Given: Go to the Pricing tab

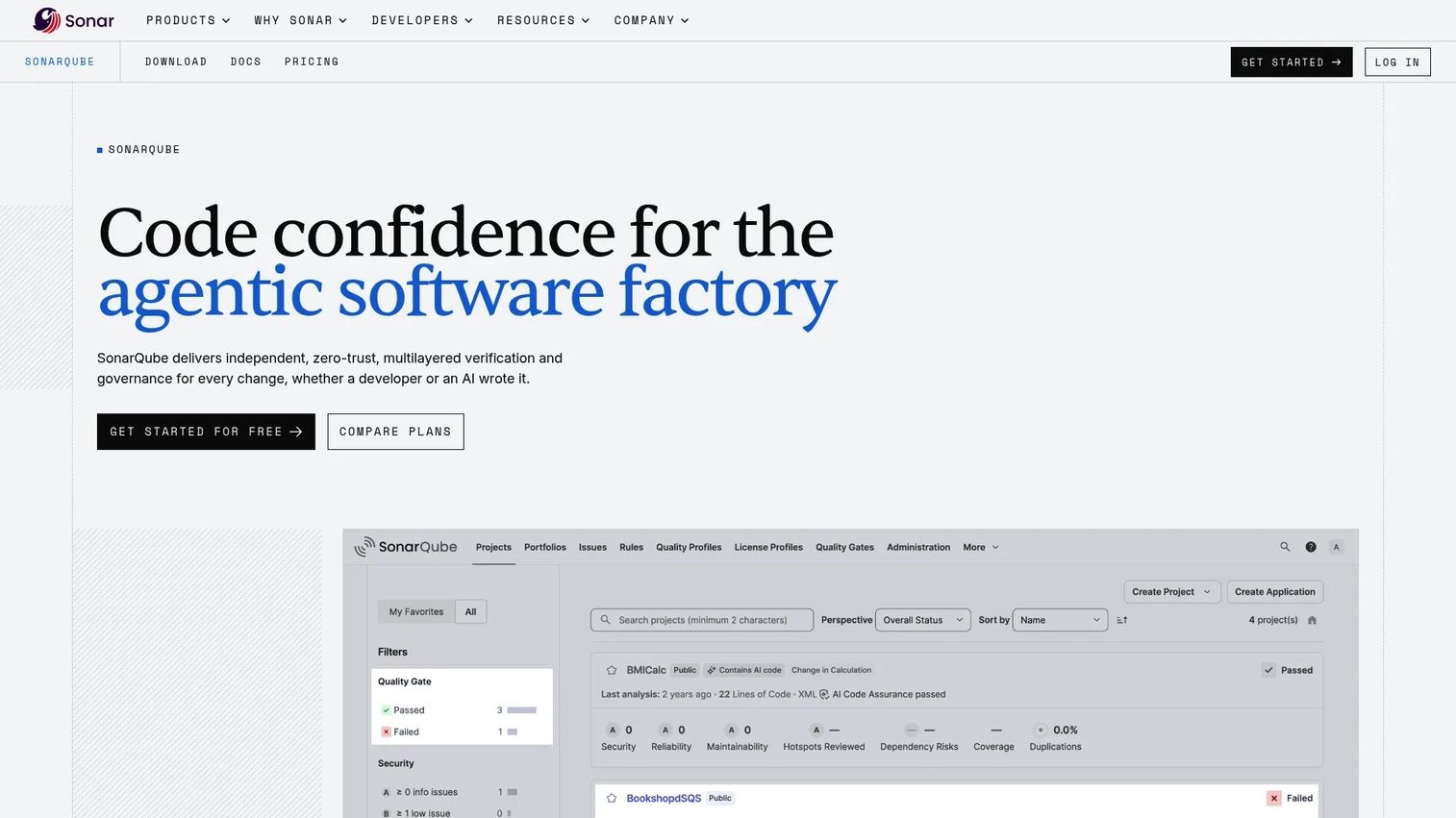Looking at the screenshot, I should coord(312,62).
